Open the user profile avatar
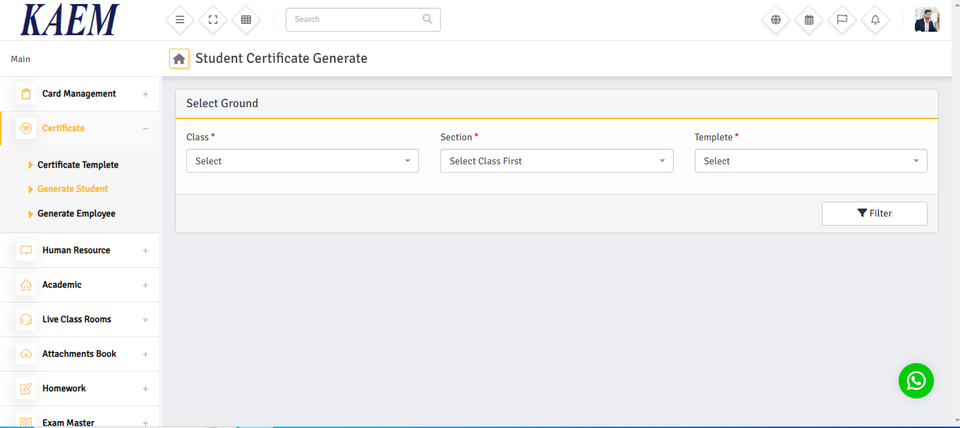This screenshot has width=960, height=428. [927, 20]
